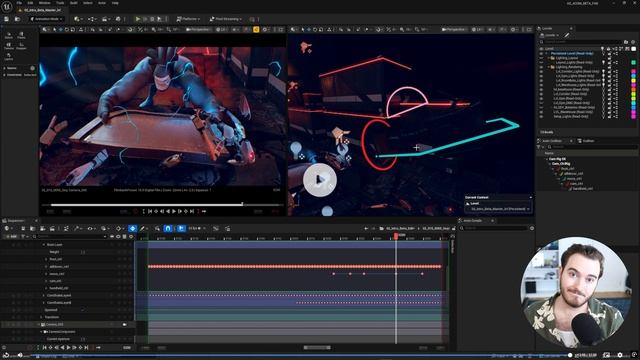Toggle visibility eye of Setup_Lights level row

pyautogui.click(x=542, y=116)
